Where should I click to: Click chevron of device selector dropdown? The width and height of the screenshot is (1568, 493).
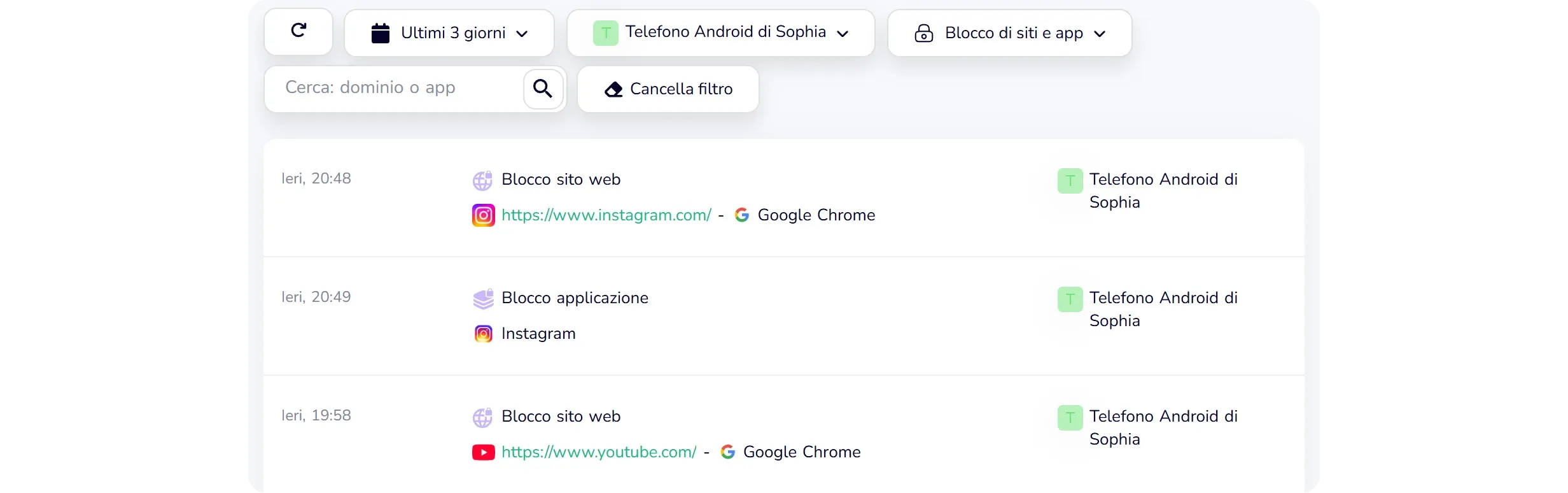(x=843, y=34)
